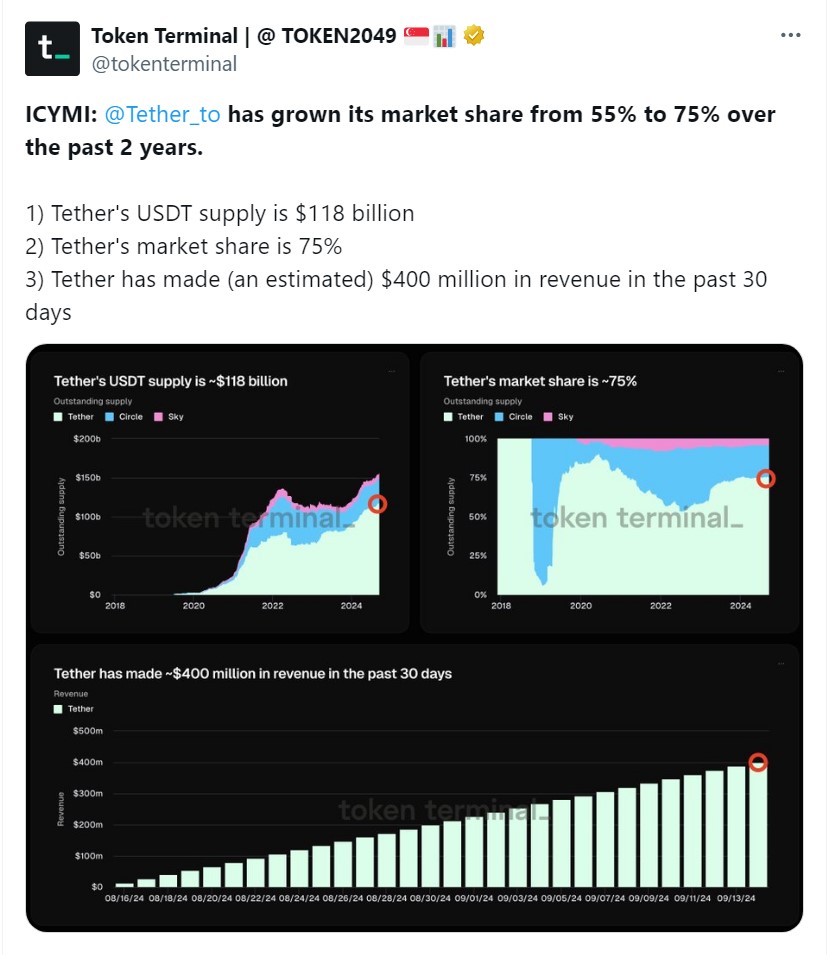
Task: Click the Singapore flag emoji in name
Action: point(416,35)
